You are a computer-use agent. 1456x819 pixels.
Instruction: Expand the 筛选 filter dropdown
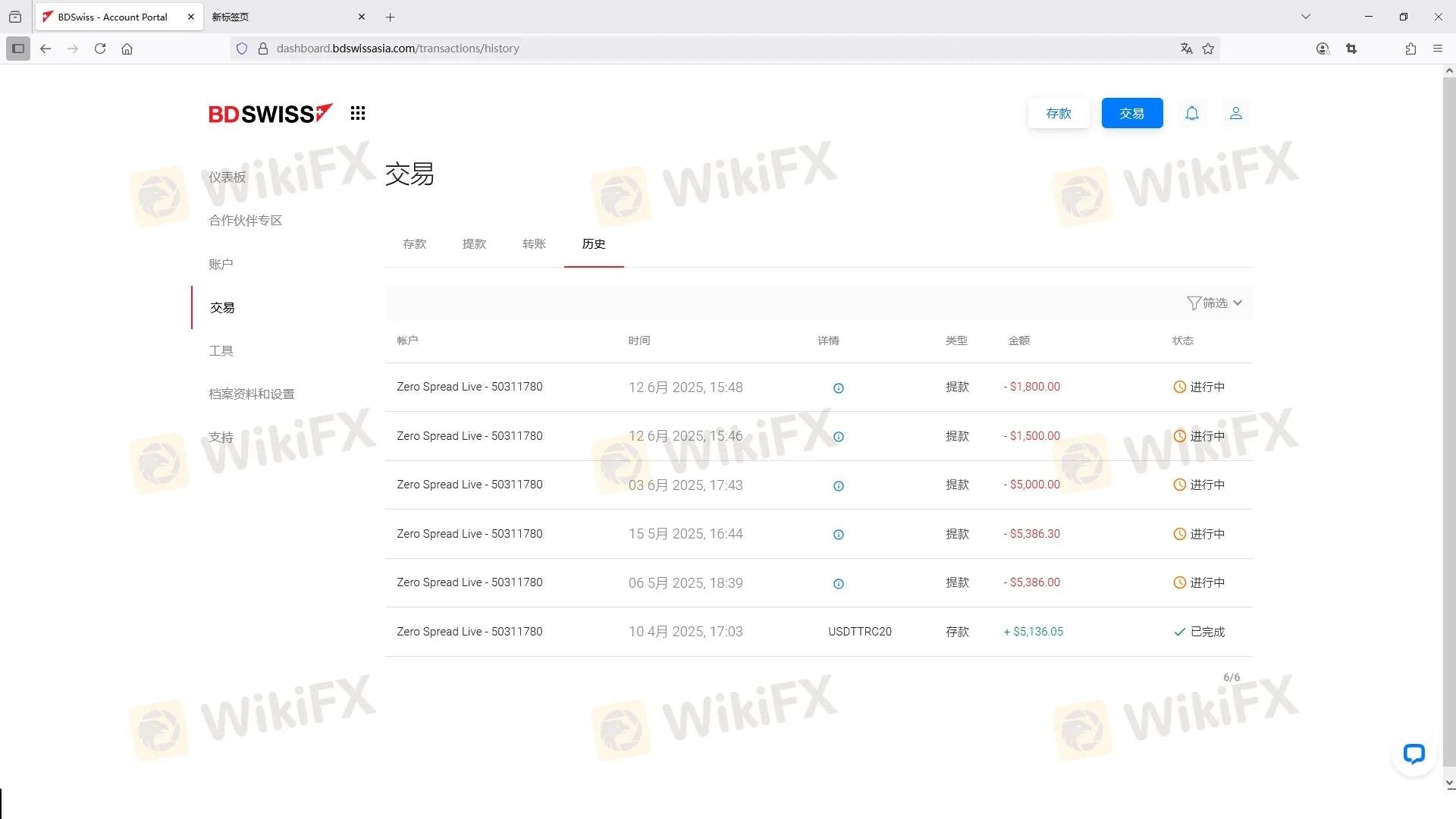point(1215,303)
